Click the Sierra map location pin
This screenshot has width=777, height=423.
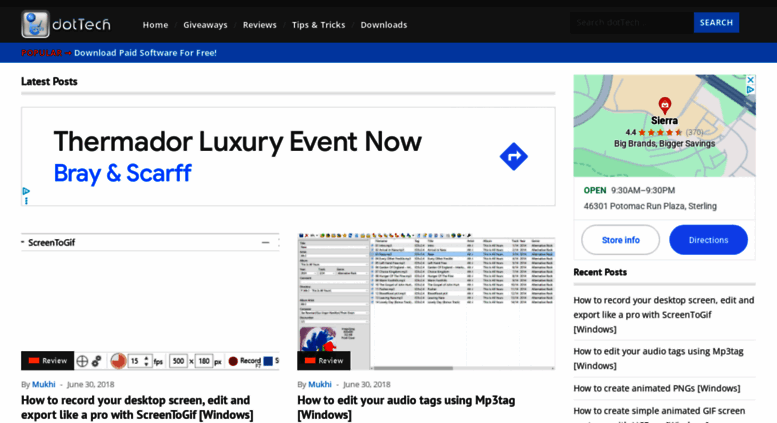click(665, 105)
